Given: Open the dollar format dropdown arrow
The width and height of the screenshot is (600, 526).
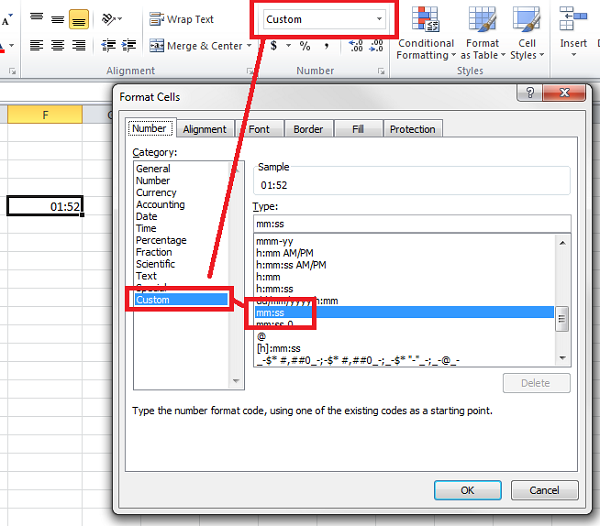Looking at the screenshot, I should click(289, 46).
